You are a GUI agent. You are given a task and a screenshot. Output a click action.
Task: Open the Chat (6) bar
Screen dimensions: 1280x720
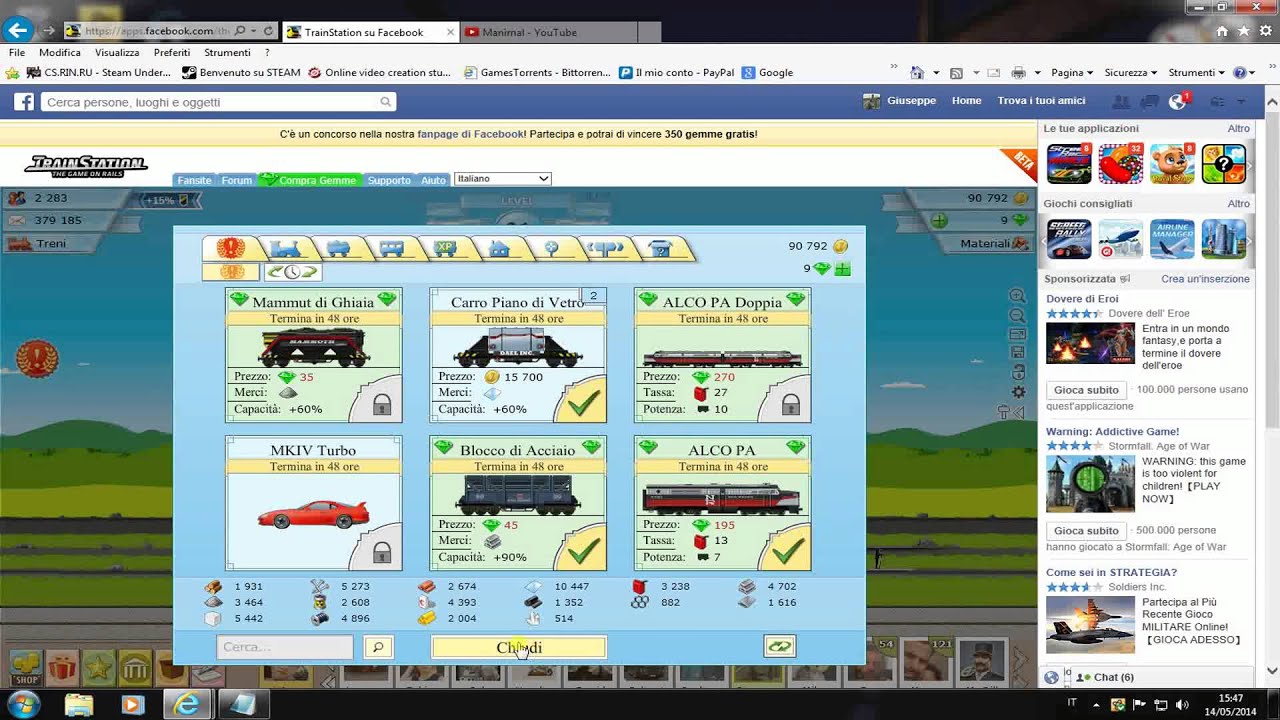[1112, 677]
